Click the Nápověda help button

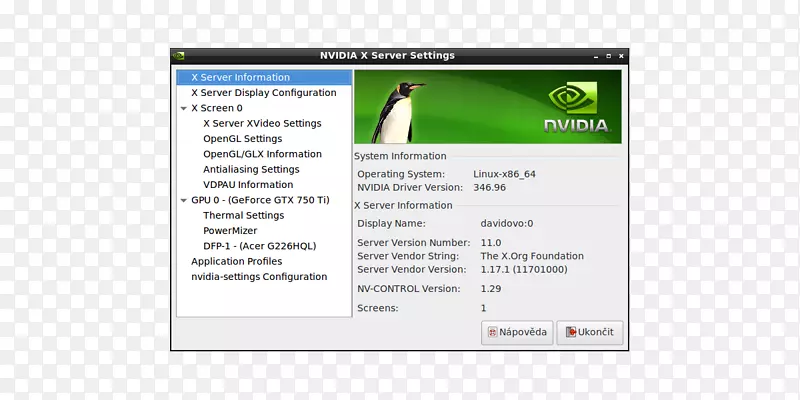517,332
